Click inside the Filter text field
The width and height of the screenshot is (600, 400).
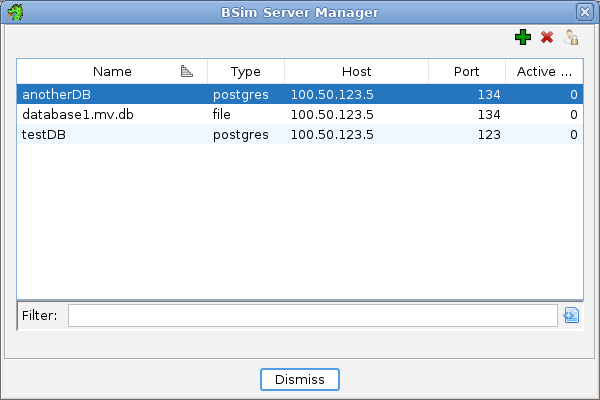click(312, 316)
